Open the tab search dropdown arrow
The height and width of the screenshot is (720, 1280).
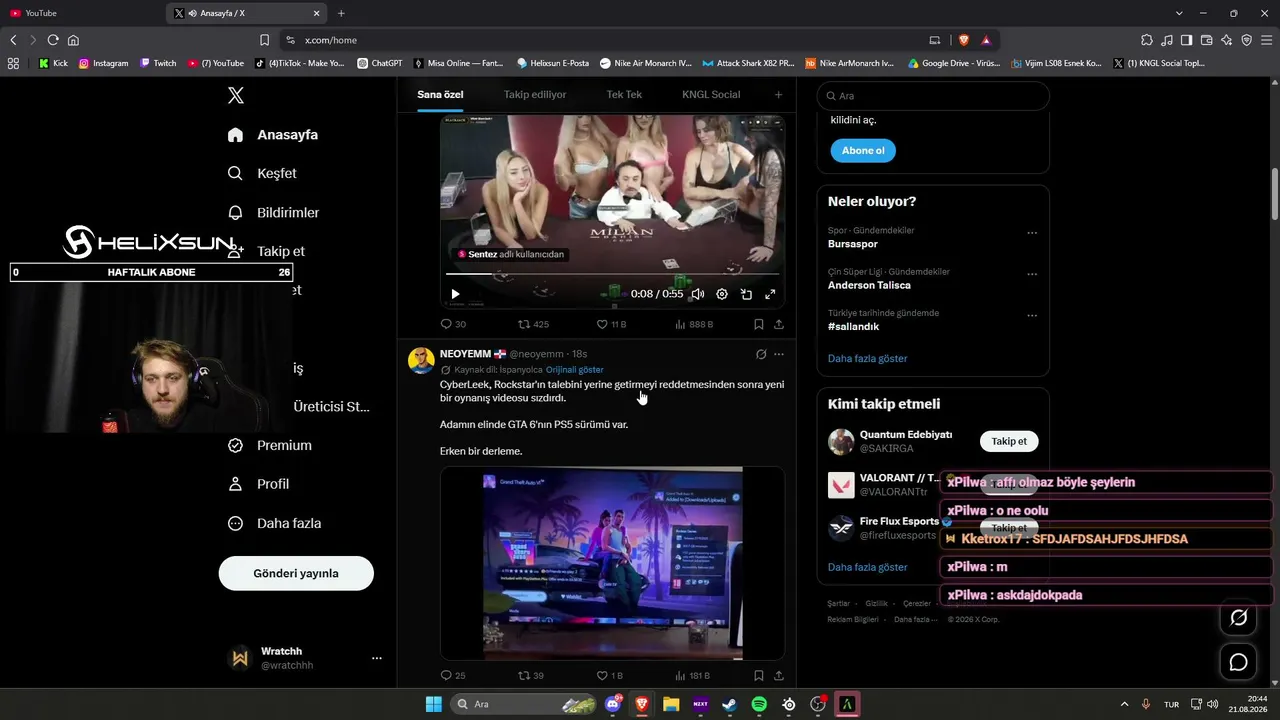[1180, 13]
